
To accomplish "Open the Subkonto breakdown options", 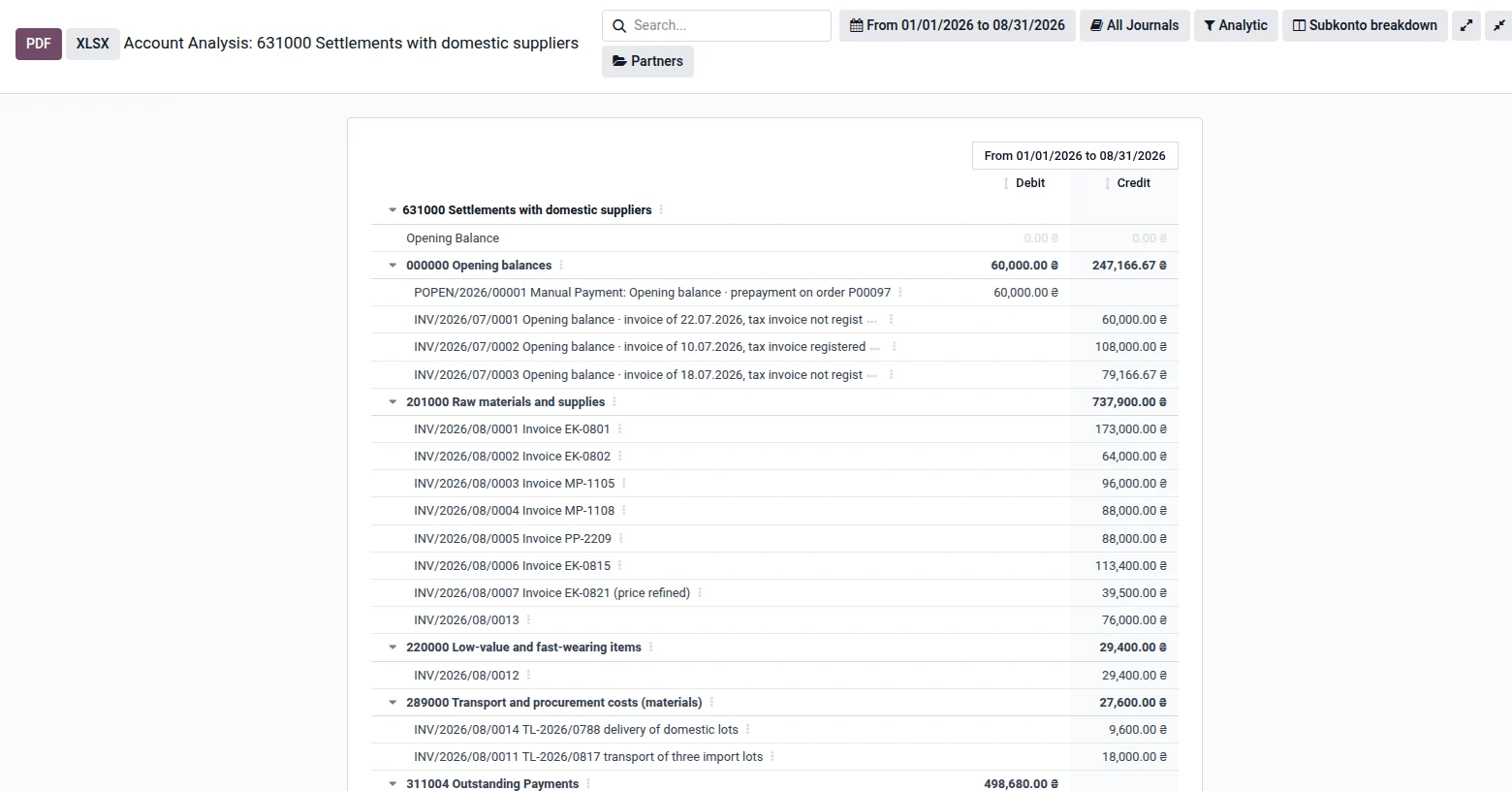I will (x=1365, y=25).
